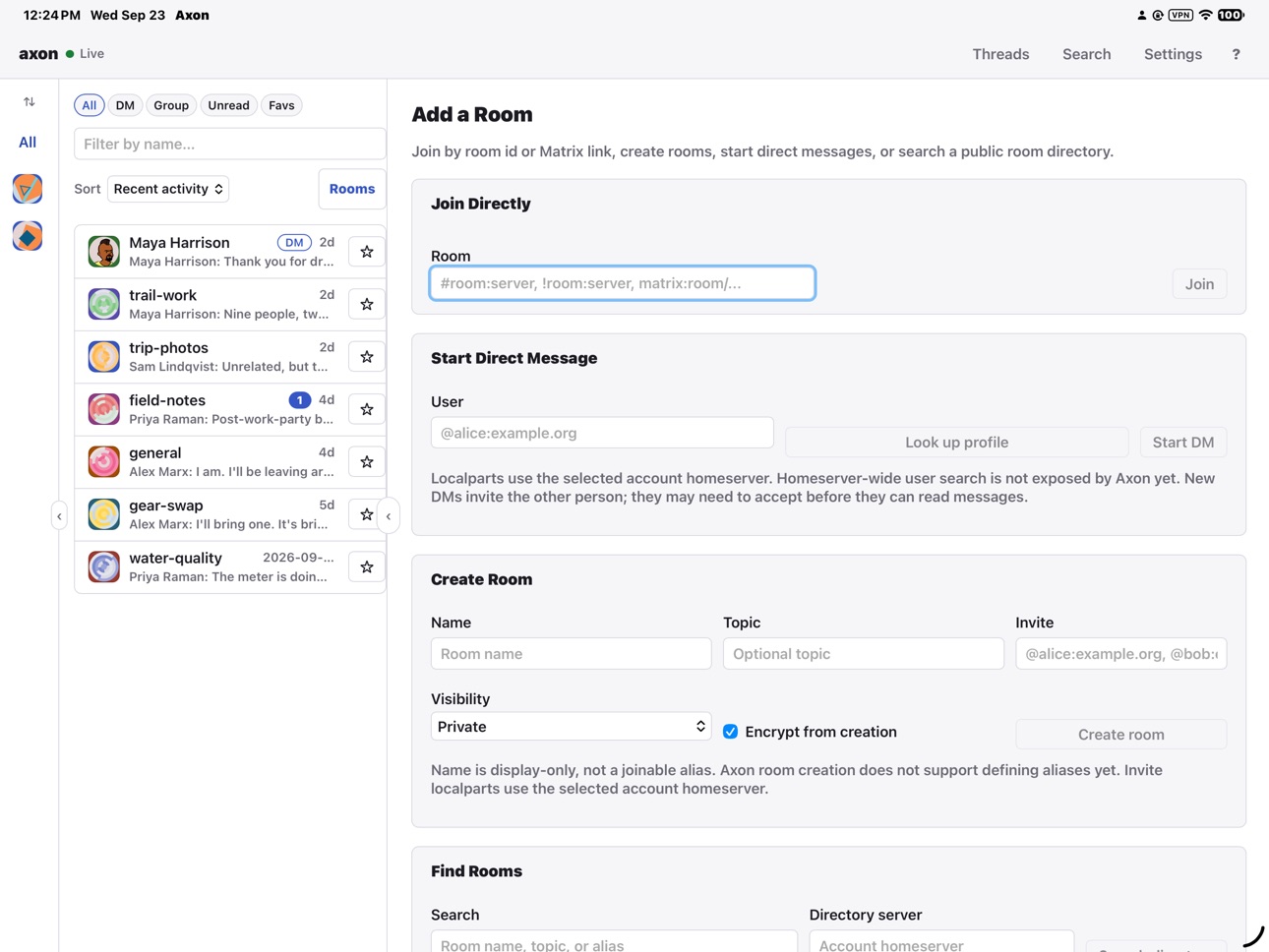
Task: Click the trip-photos room avatar
Action: click(104, 356)
